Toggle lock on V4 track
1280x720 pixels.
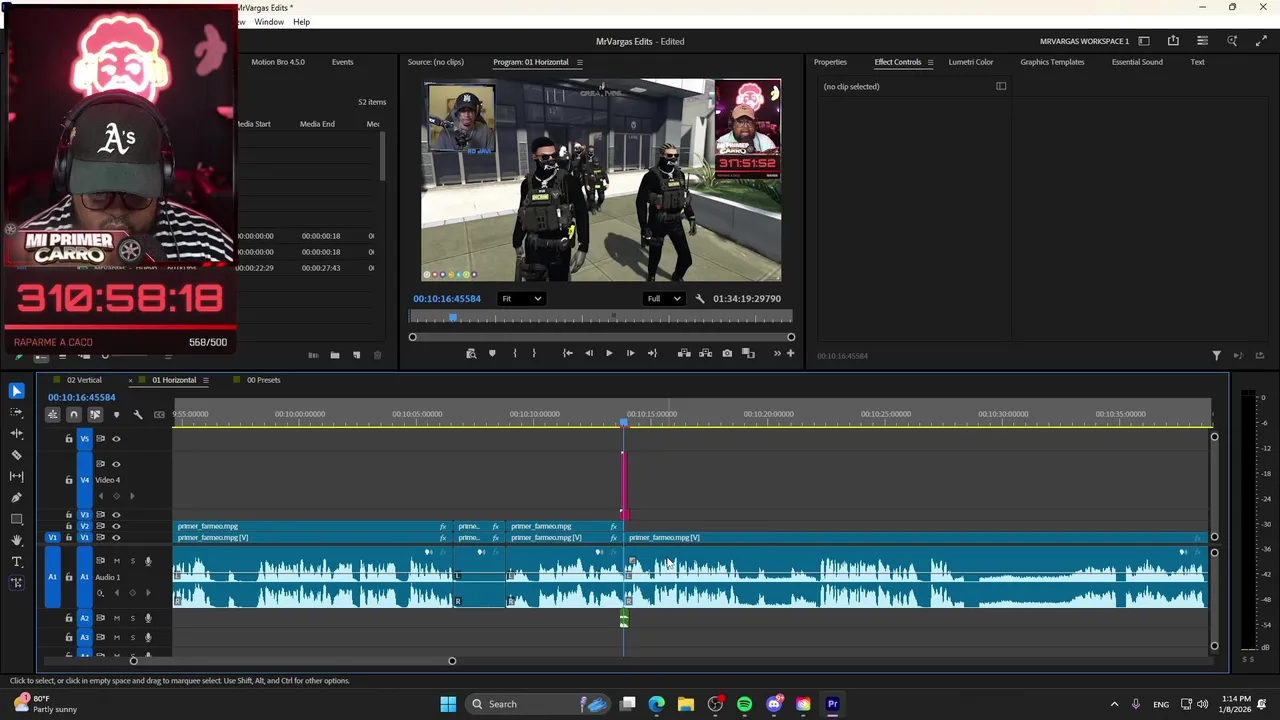(x=69, y=480)
